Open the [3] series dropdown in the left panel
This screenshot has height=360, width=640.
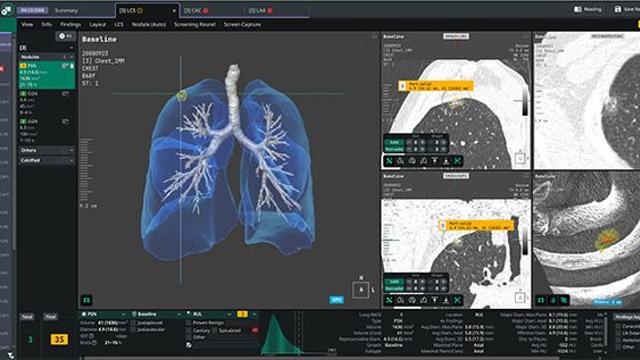(46, 48)
